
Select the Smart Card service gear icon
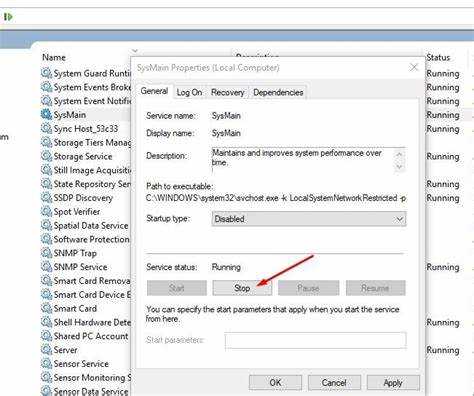point(46,308)
